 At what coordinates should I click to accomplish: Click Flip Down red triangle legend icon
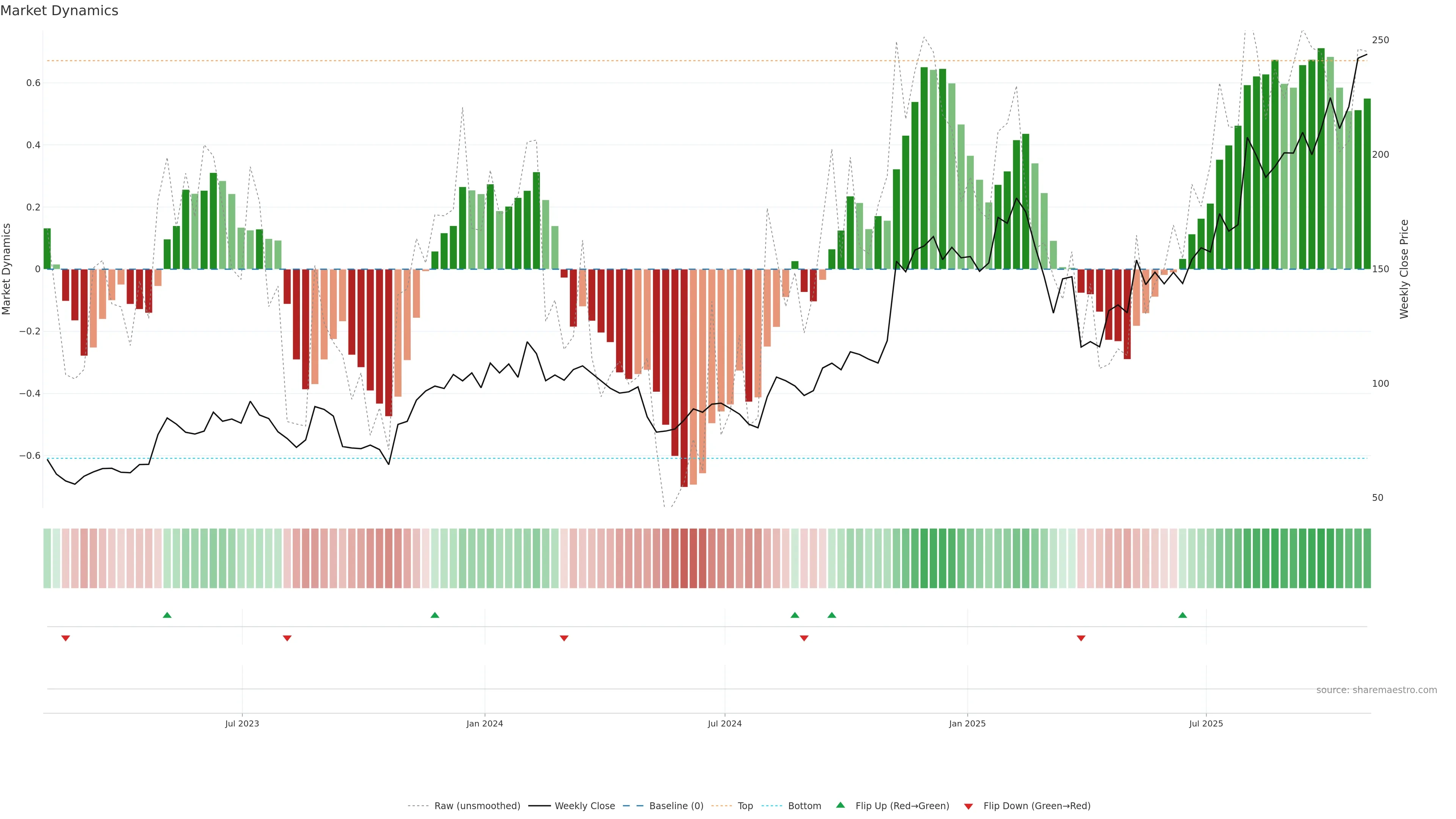pyautogui.click(x=968, y=806)
